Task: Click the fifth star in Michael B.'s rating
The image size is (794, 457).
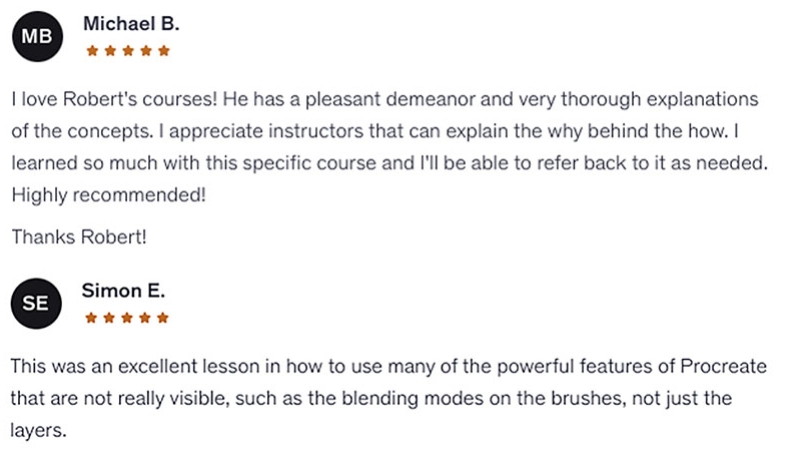Action: pyautogui.click(x=163, y=50)
